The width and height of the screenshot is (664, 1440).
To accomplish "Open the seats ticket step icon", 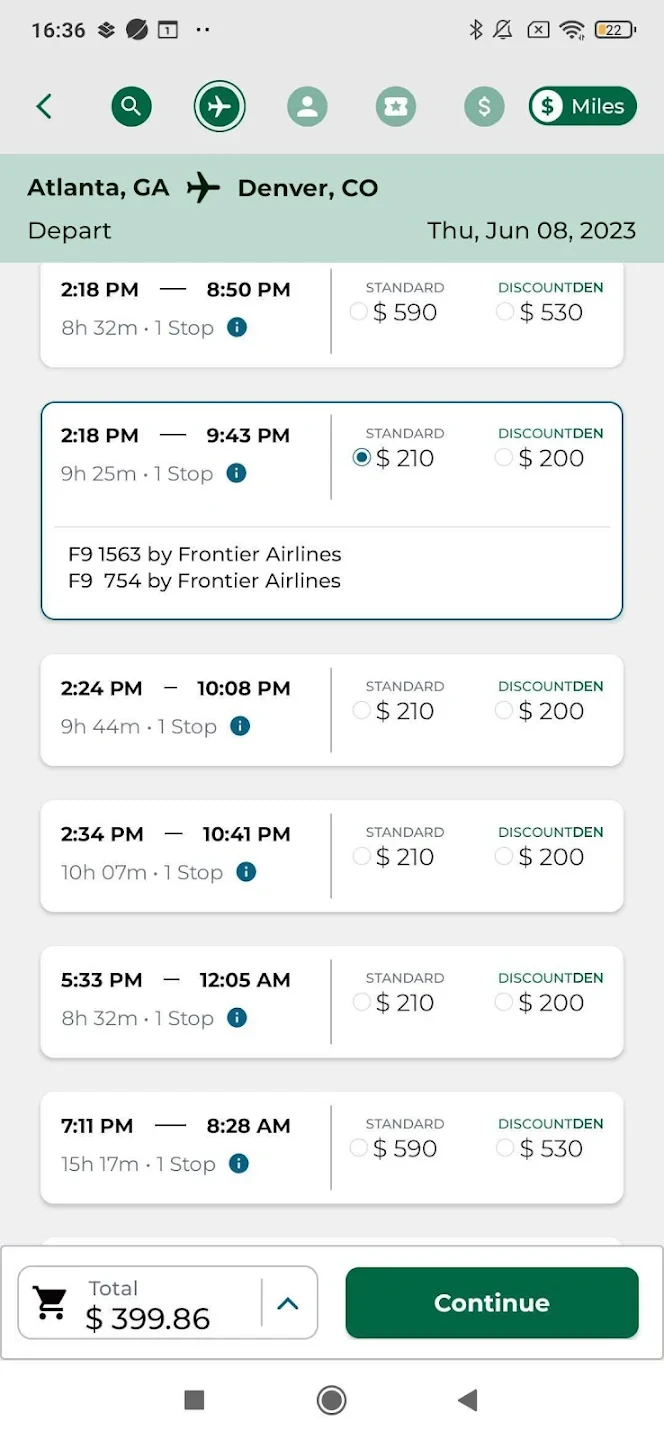I will [x=396, y=107].
